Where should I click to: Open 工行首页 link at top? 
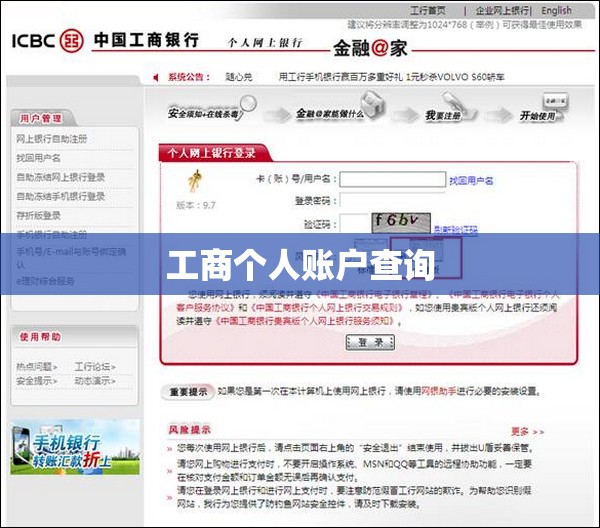coord(427,10)
